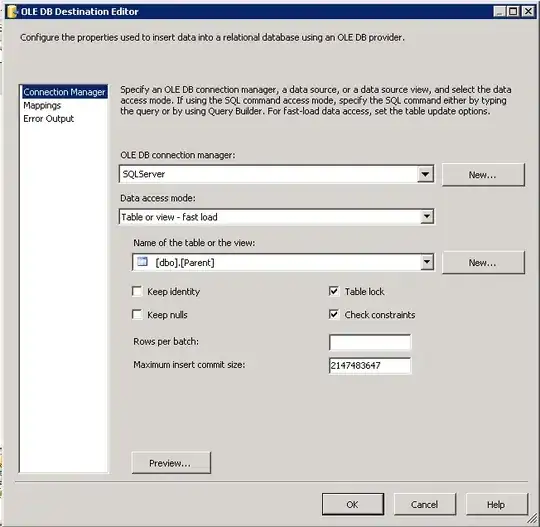Image resolution: width=540 pixels, height=527 pixels.
Task: Open the table or view name dropdown
Action: click(427, 262)
